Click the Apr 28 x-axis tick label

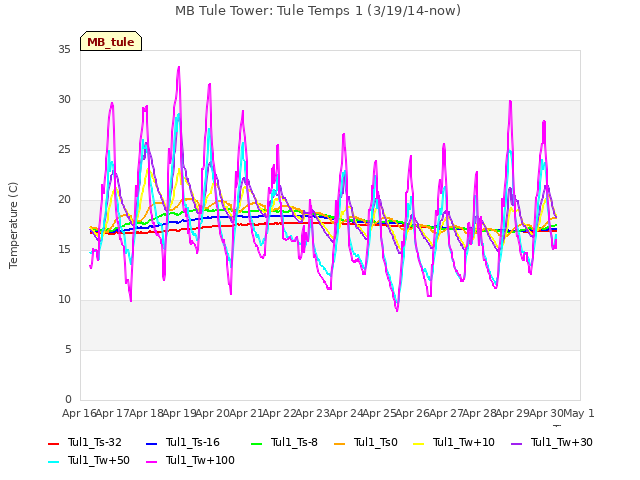[x=479, y=413]
